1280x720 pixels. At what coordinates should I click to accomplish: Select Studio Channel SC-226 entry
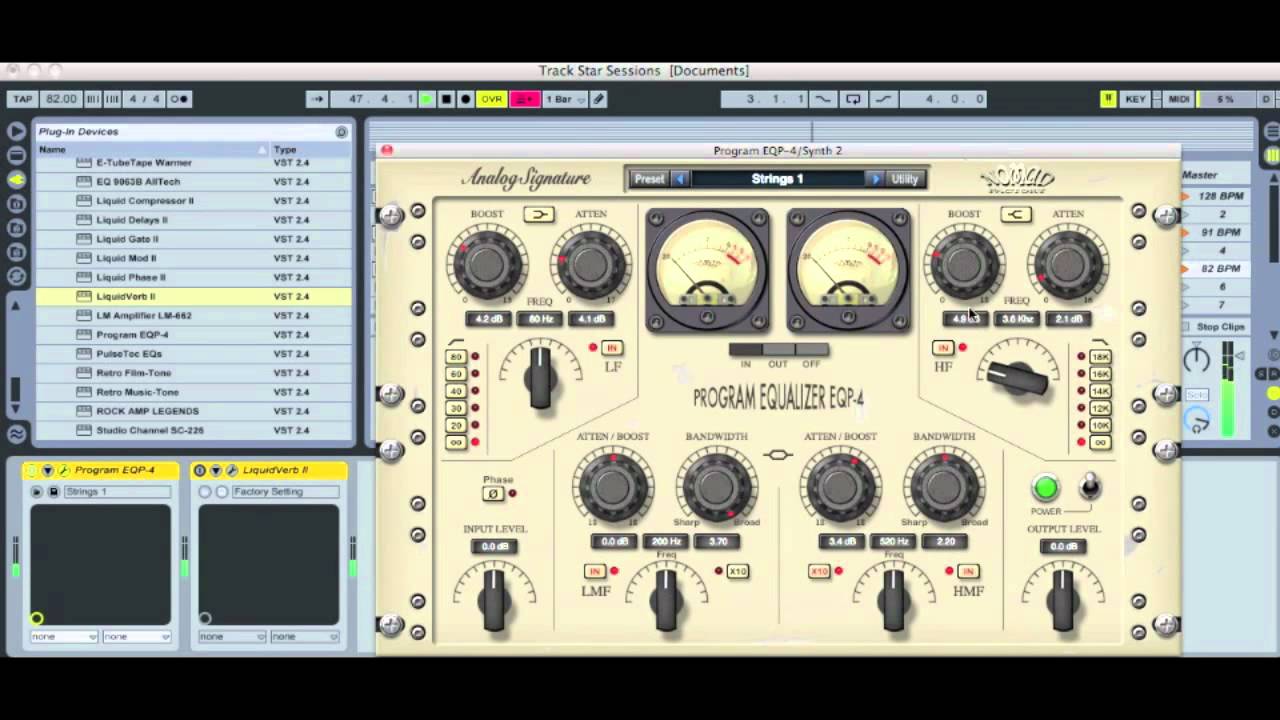[x=194, y=430]
